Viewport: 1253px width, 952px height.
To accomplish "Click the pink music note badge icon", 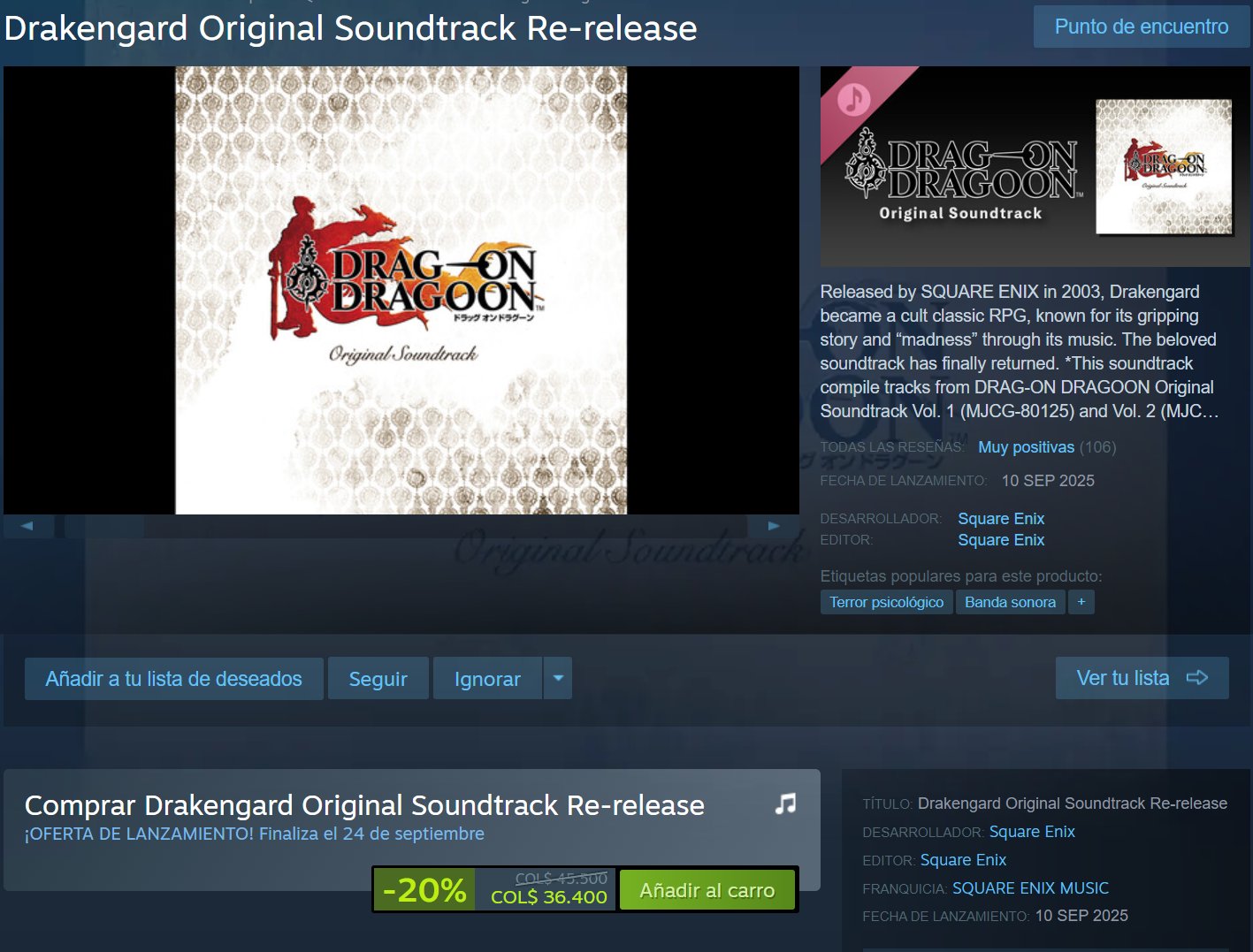I will pos(853,99).
